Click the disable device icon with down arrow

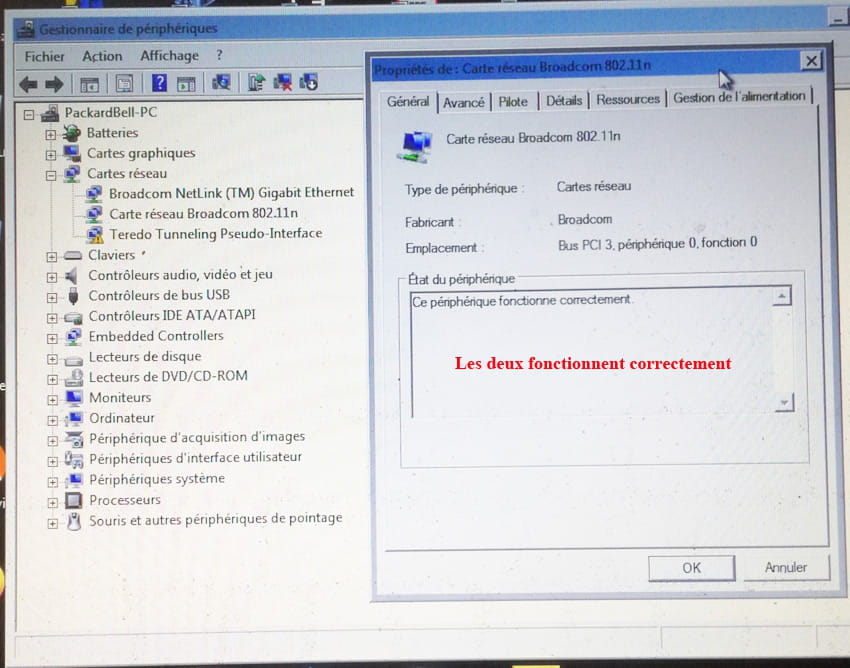pyautogui.click(x=308, y=83)
